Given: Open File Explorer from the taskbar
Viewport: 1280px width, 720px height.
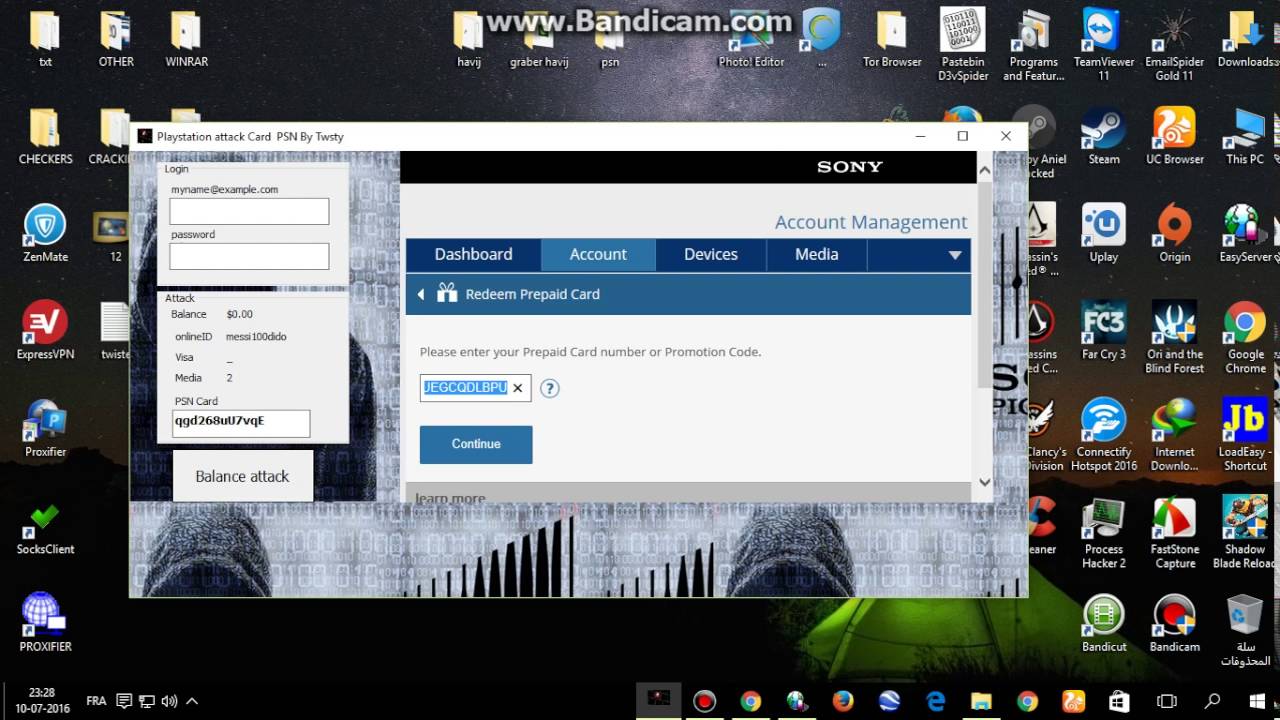Looking at the screenshot, I should click(981, 701).
